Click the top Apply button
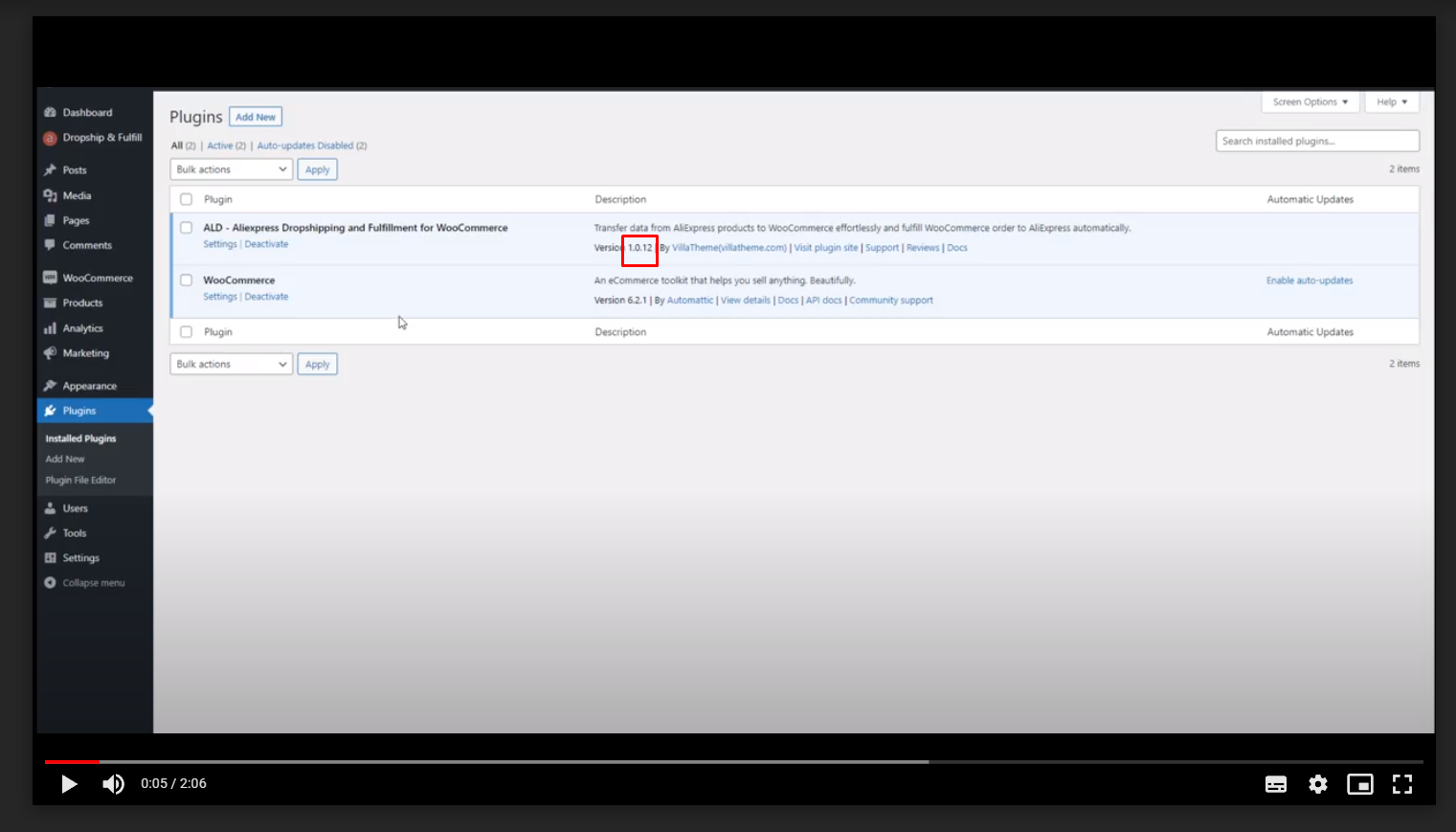Viewport: 1456px width, 832px height. click(317, 169)
